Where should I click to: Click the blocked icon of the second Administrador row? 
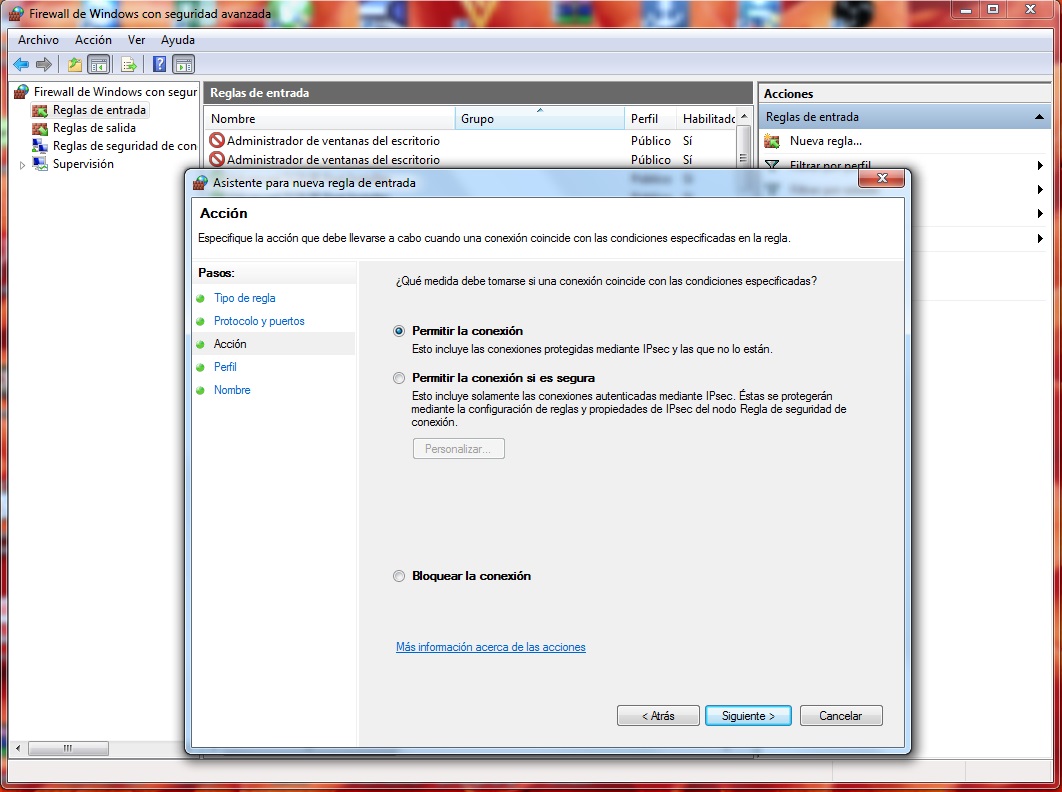click(x=217, y=159)
